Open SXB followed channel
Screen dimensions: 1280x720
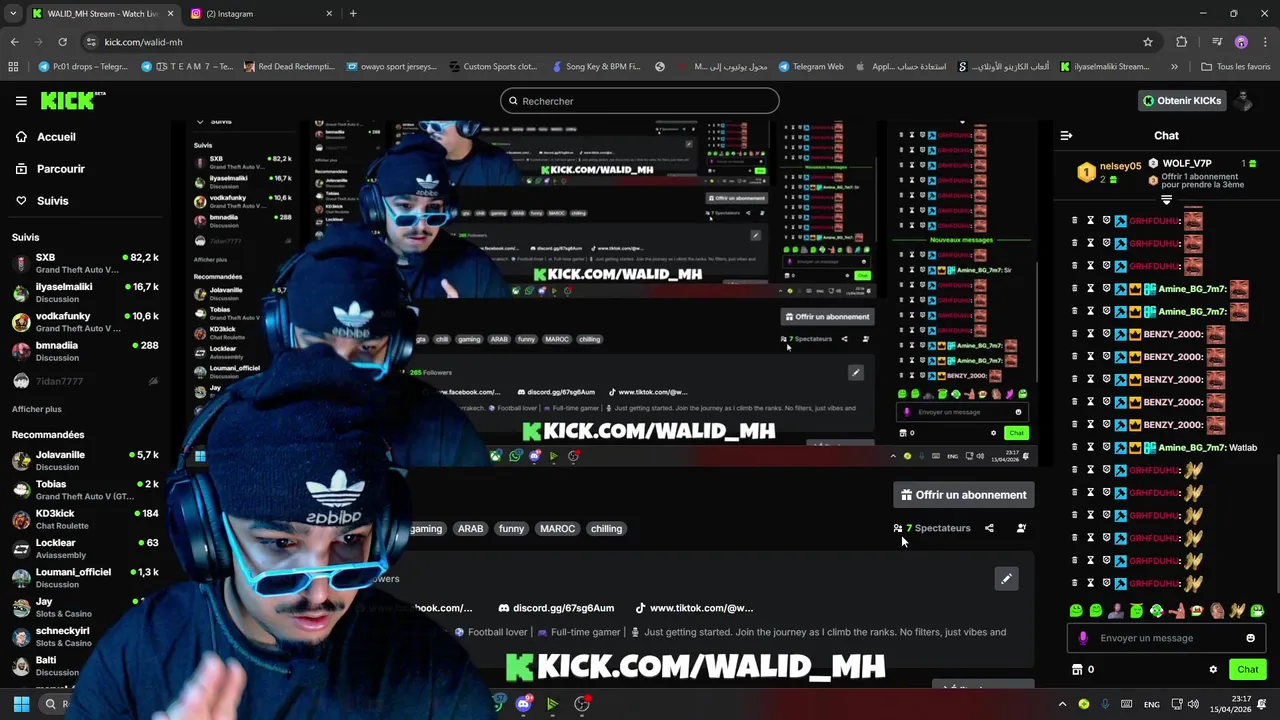click(85, 263)
